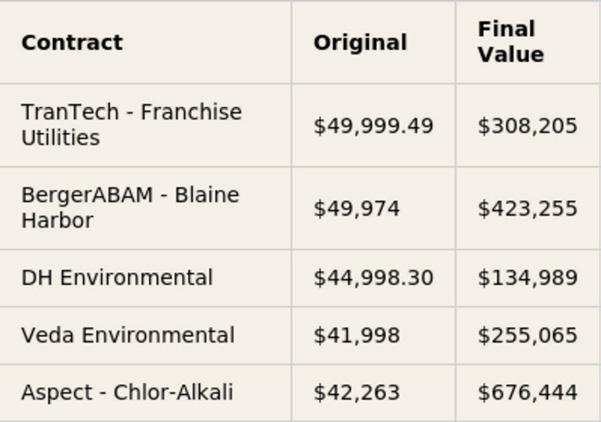Click the word Utilities under TranTech
Viewport: 601px width, 422px height.
pos(60,138)
